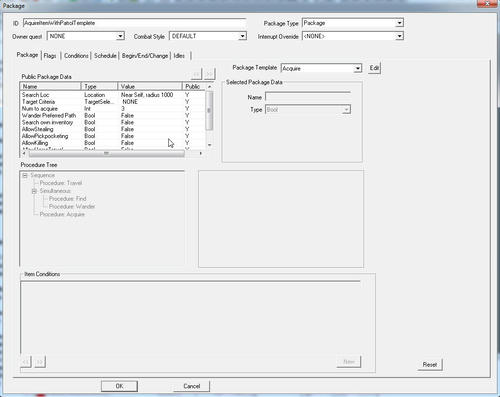500x397 pixels.
Task: Click the >> button above Public Package Data
Action: click(x=210, y=74)
